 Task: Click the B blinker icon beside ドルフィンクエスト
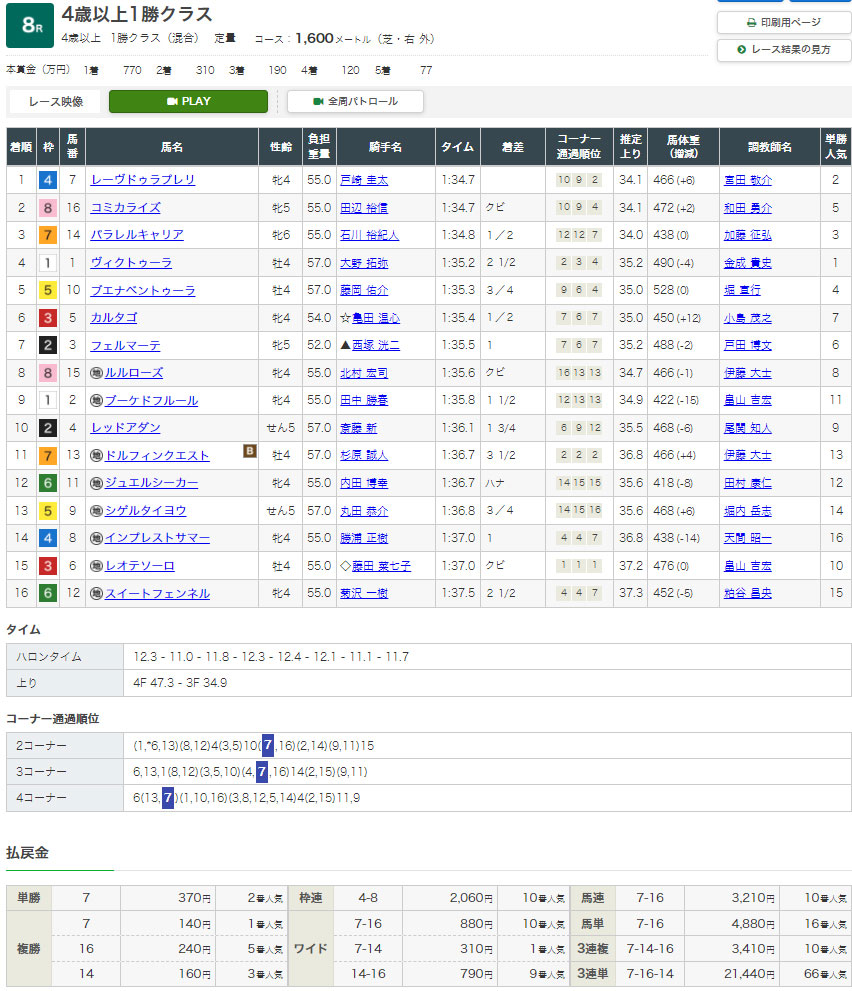coord(249,451)
